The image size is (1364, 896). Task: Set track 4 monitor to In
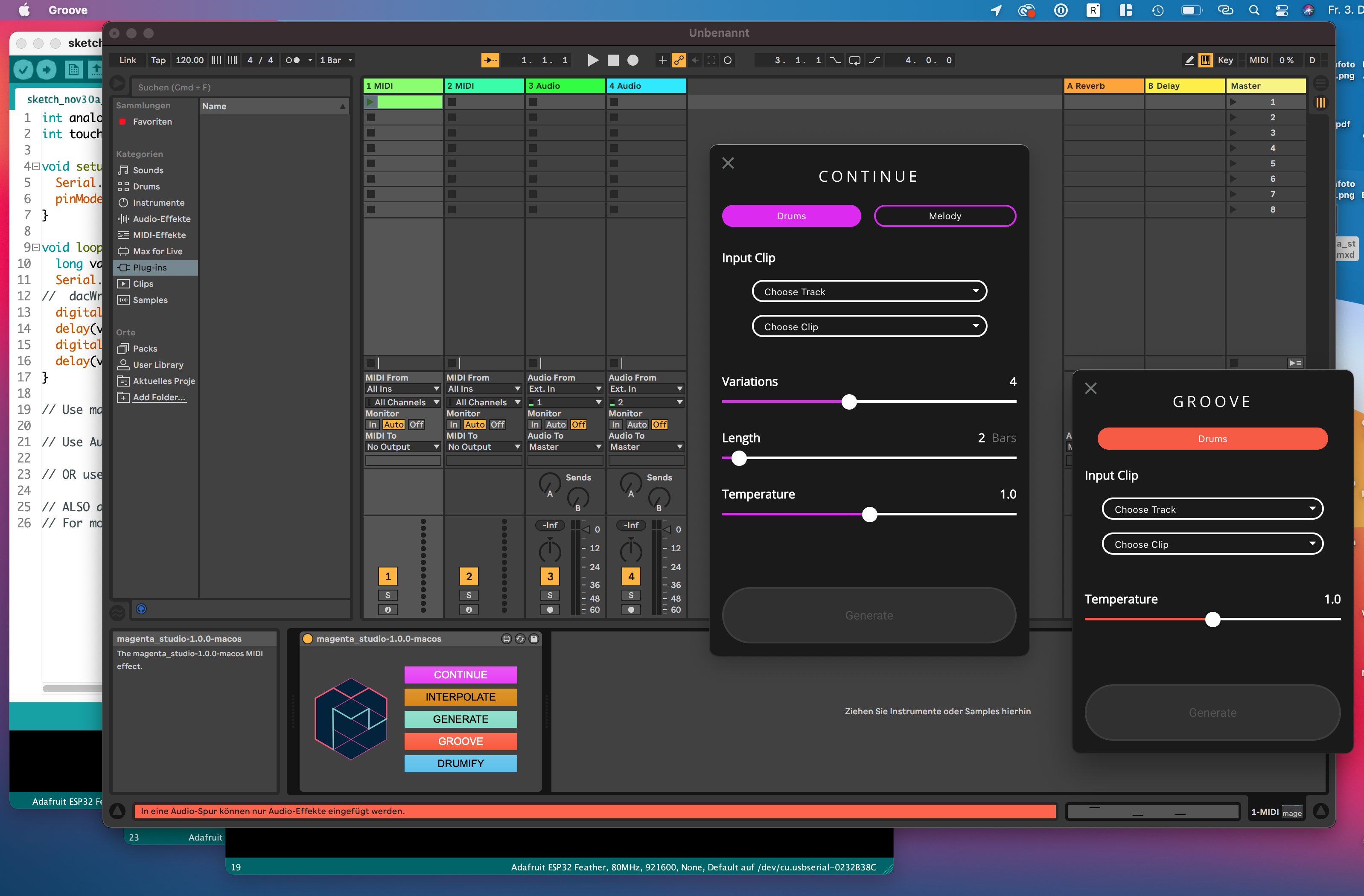(x=615, y=425)
